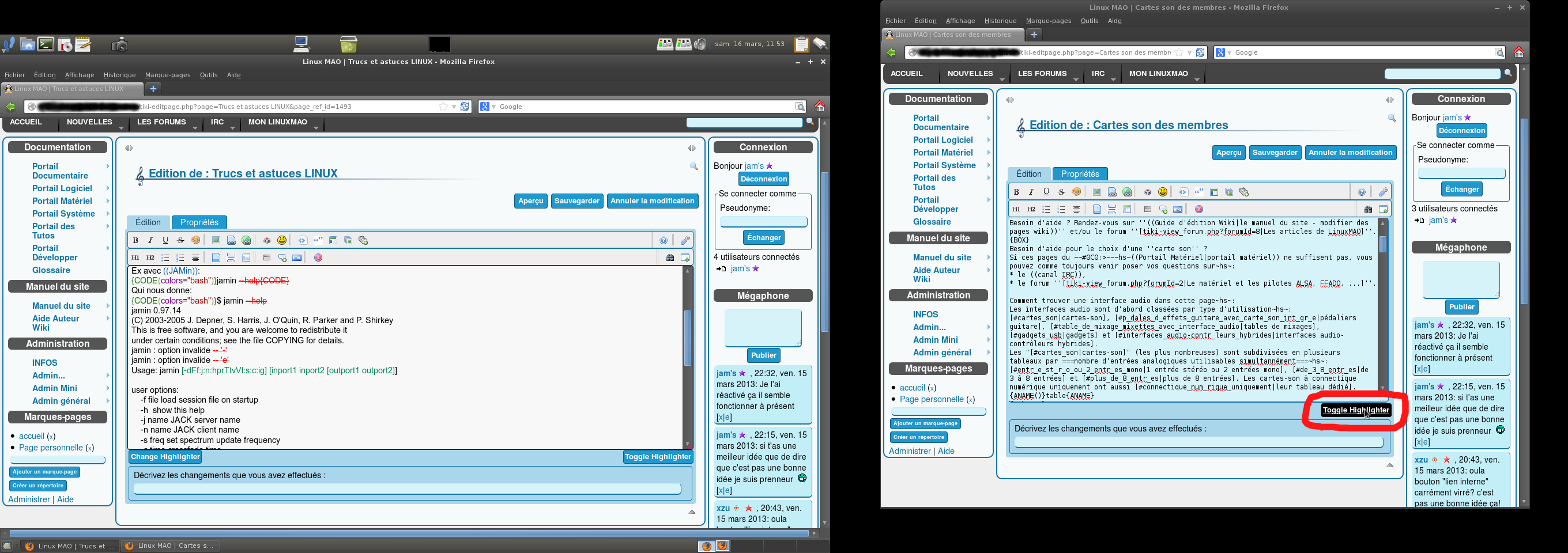The height and width of the screenshot is (553, 1568).
Task: Launch the screenshot camera tool in the panel
Action: [x=120, y=44]
